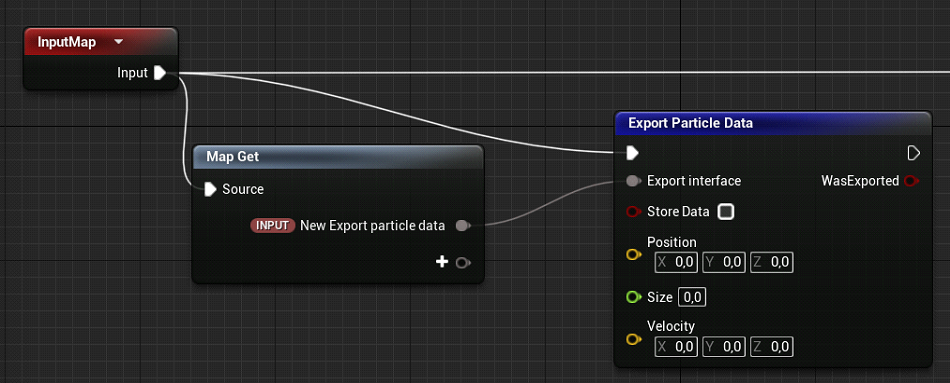Enable the Store Data checkbox
Image resolution: width=950 pixels, height=383 pixels.
(x=726, y=211)
